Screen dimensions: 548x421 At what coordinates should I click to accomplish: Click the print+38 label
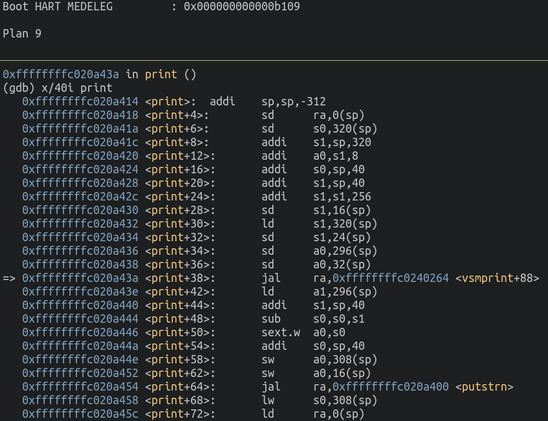point(180,278)
